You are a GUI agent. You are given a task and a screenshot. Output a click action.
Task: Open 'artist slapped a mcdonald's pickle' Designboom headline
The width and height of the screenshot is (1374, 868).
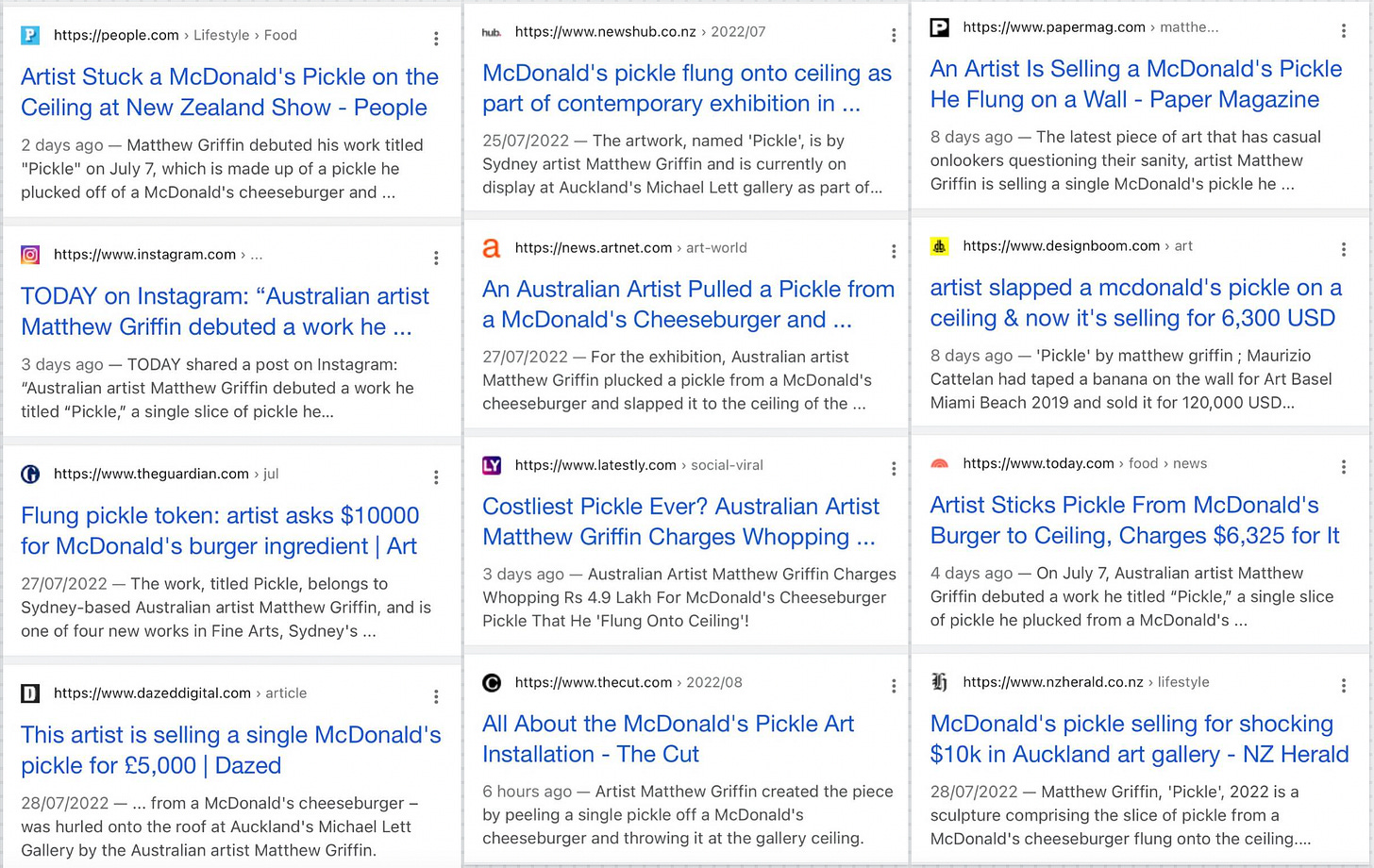click(x=1136, y=303)
